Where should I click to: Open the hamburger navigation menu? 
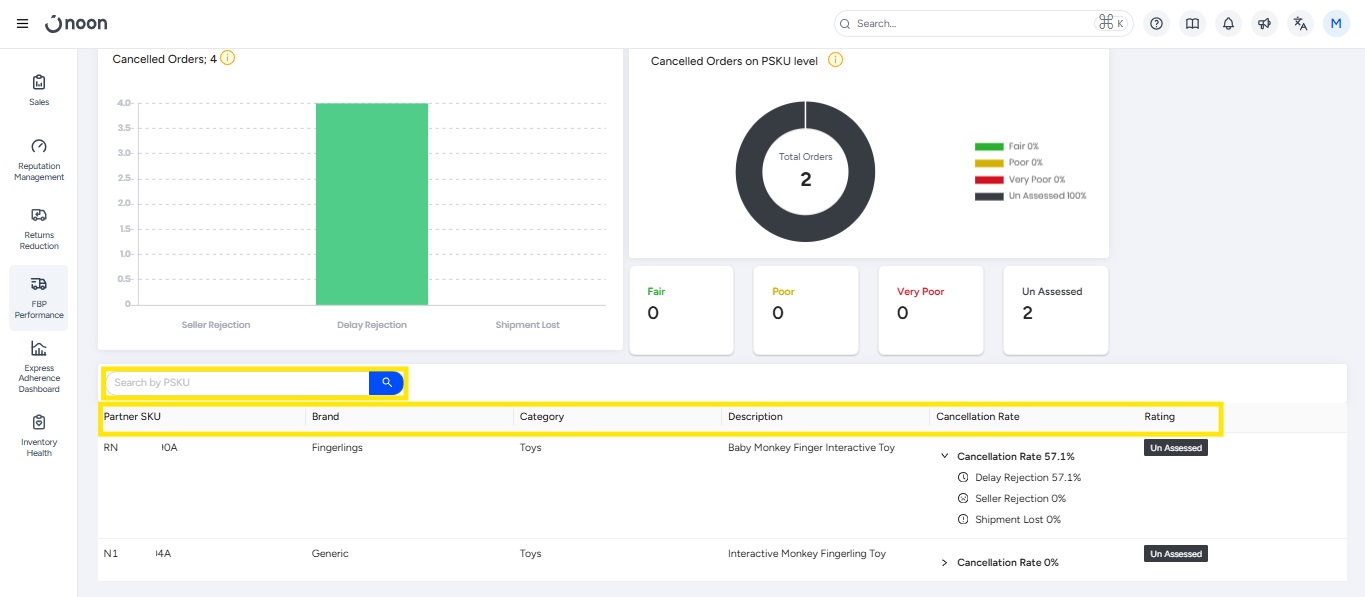[x=22, y=23]
